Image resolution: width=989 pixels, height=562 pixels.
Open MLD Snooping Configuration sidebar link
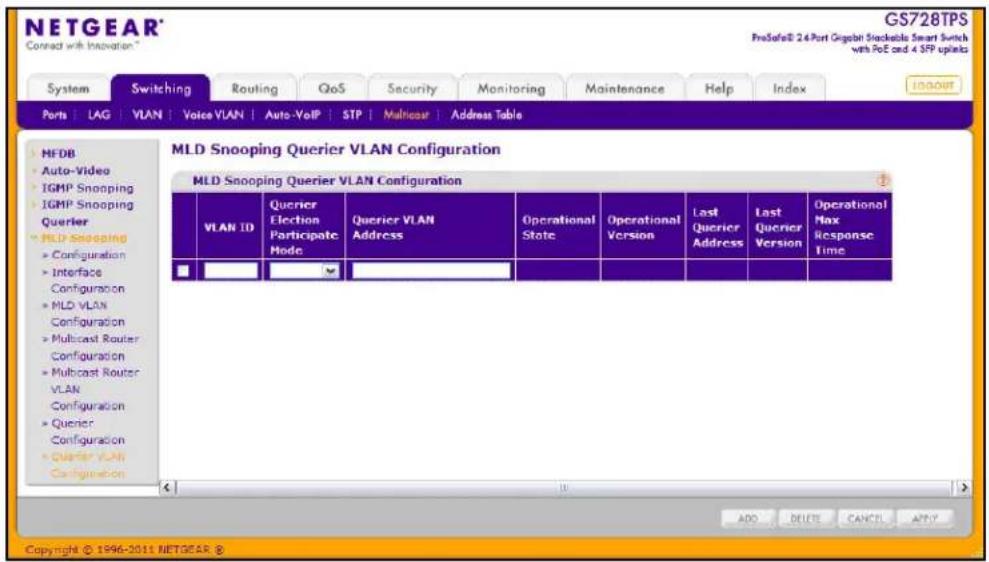tap(88, 255)
